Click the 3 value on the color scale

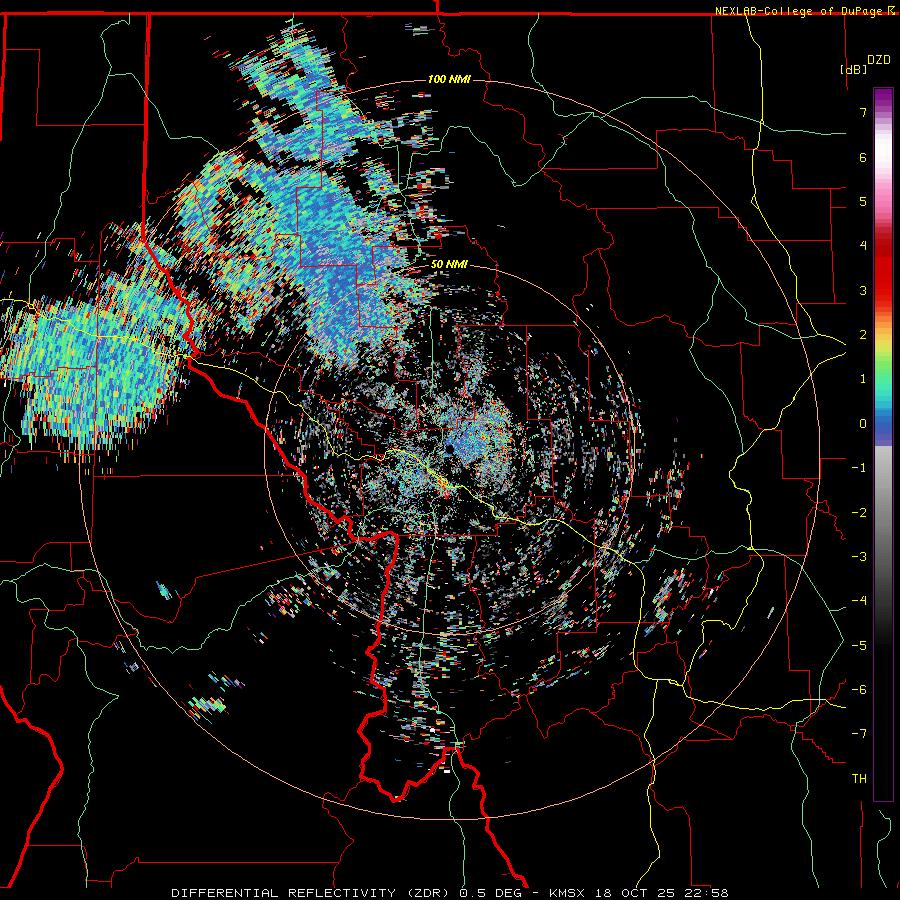pyautogui.click(x=863, y=290)
